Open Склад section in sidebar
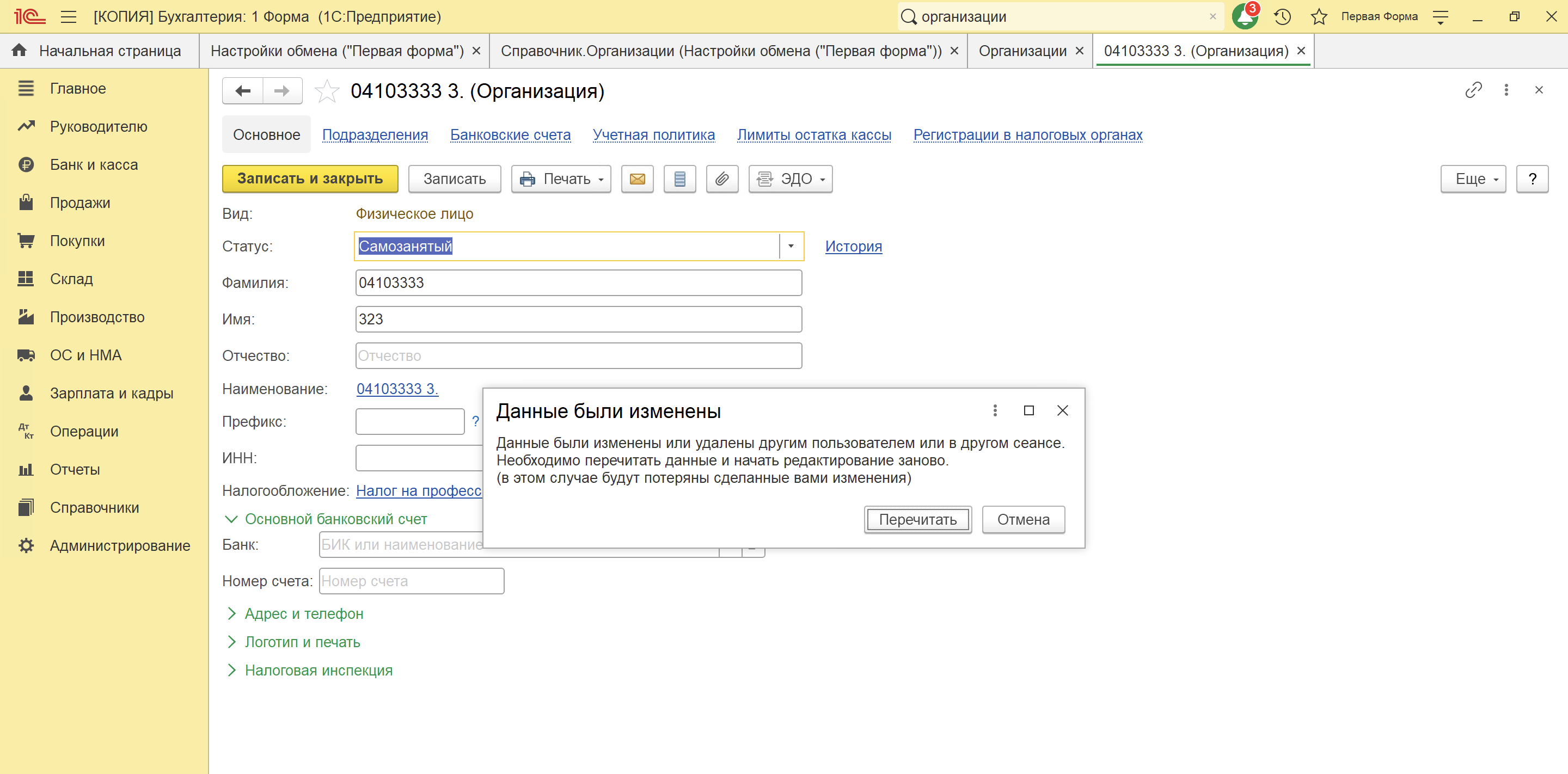1568x774 pixels. coord(71,279)
